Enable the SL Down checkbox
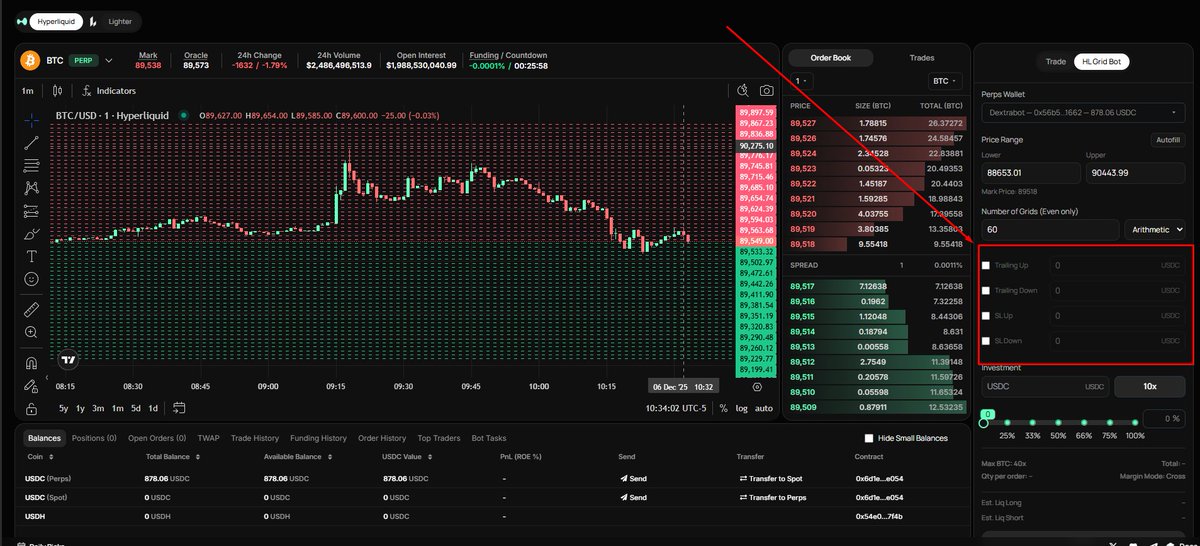 point(986,341)
